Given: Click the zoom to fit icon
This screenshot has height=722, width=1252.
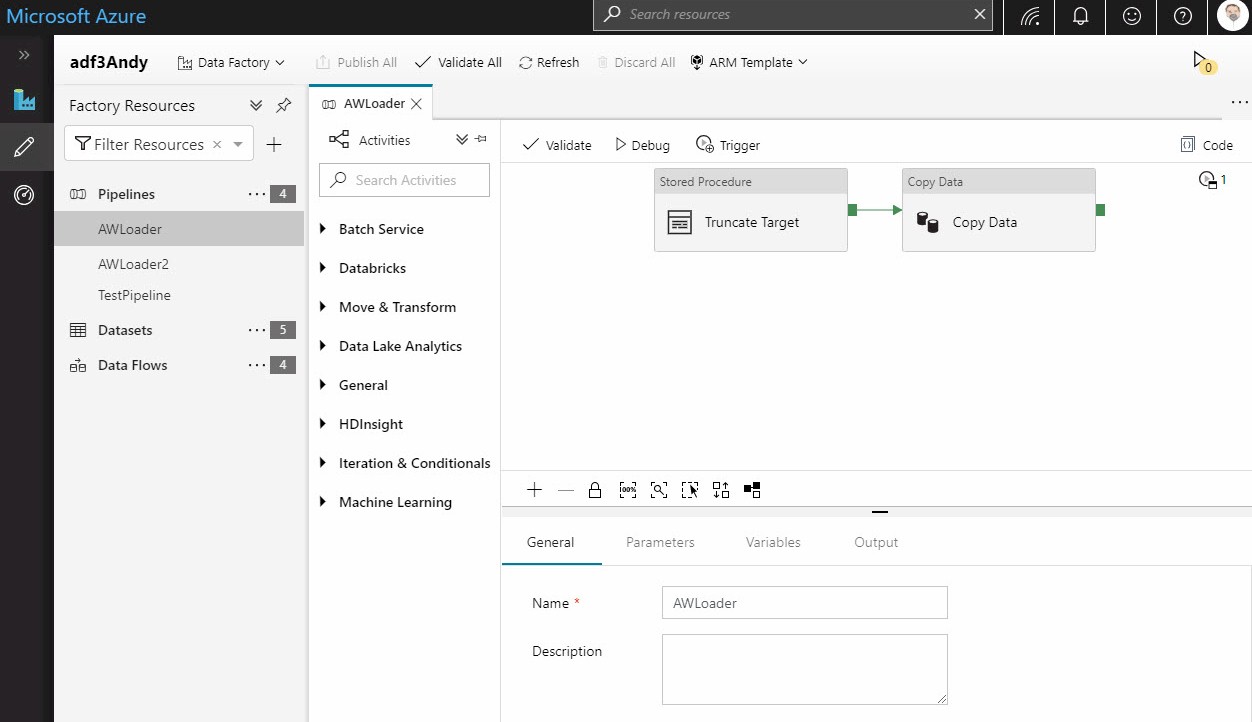Looking at the screenshot, I should tap(658, 490).
